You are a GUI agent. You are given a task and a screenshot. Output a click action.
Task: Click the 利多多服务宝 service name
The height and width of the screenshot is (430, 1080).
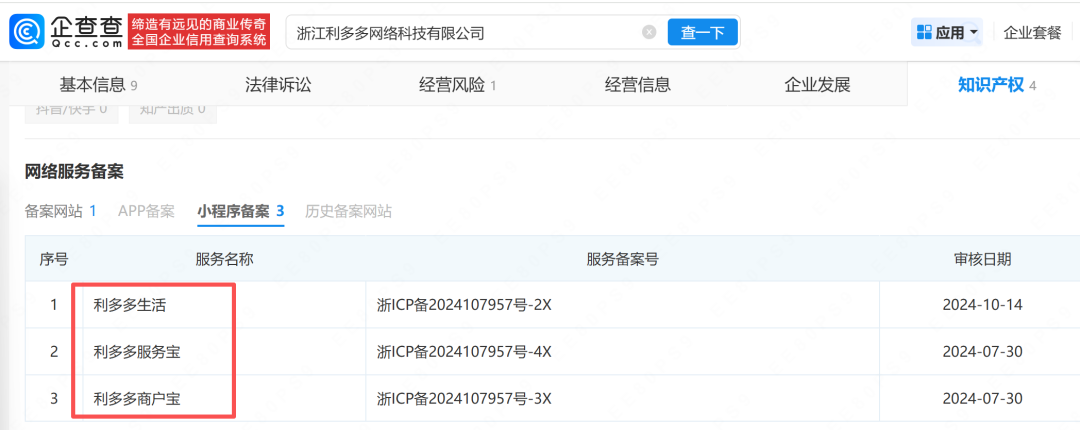tap(137, 351)
